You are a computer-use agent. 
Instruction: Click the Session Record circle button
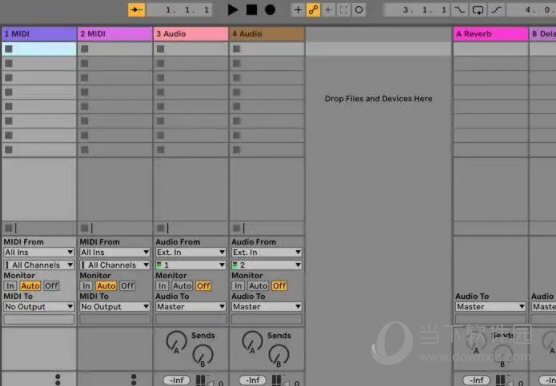[x=359, y=10]
